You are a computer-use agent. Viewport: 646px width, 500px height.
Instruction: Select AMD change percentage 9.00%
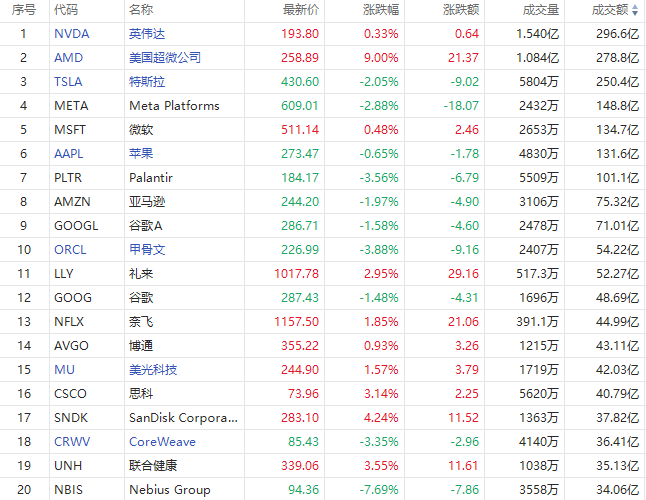pos(381,58)
